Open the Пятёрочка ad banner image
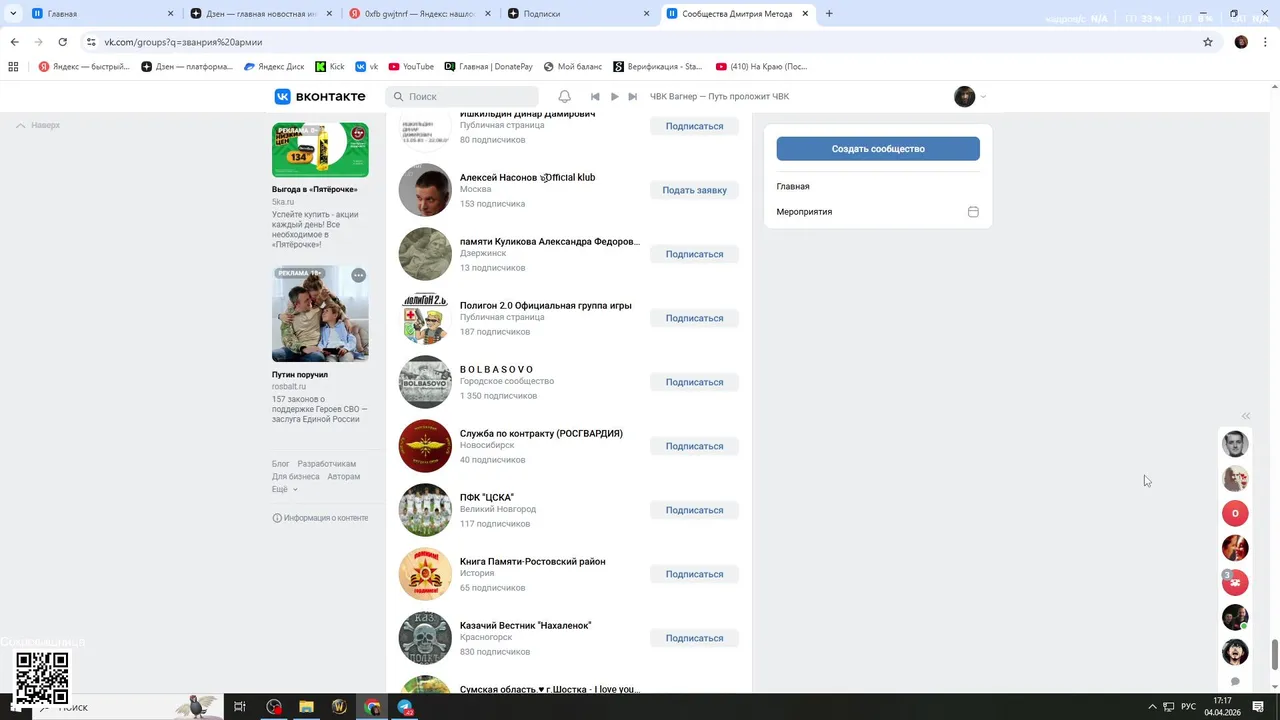The height and width of the screenshot is (720, 1280). coord(320,150)
